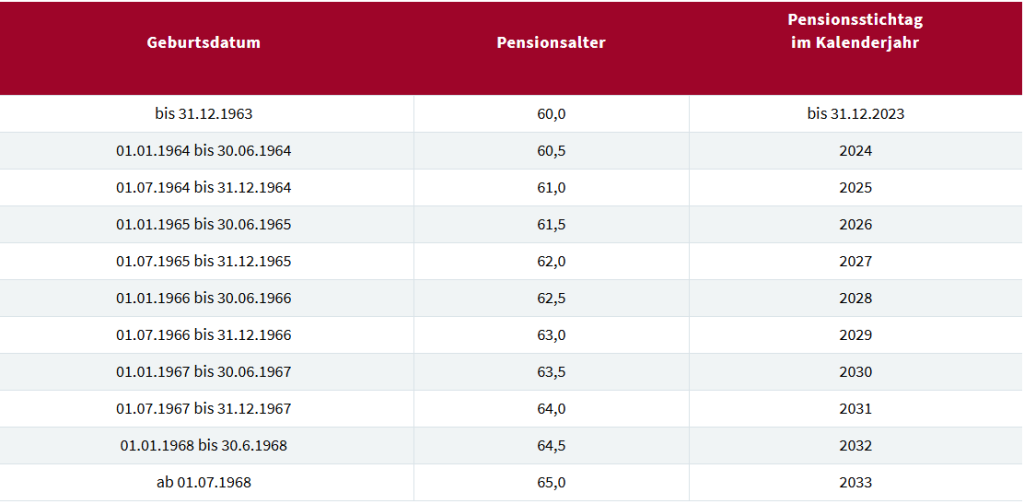Click the Geburtsdatum column header

coord(203,43)
